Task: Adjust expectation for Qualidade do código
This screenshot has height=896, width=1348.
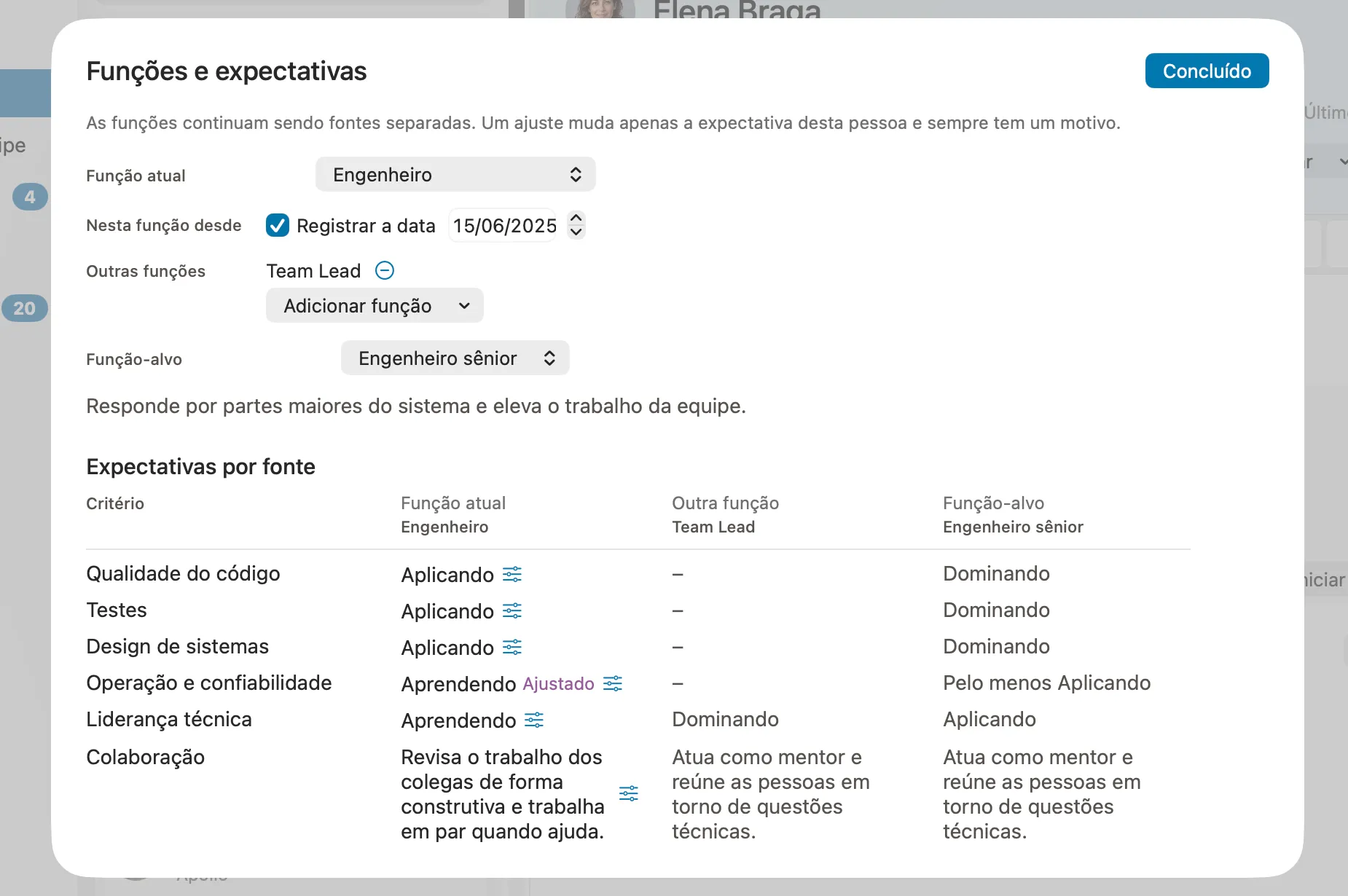Action: pyautogui.click(x=512, y=575)
